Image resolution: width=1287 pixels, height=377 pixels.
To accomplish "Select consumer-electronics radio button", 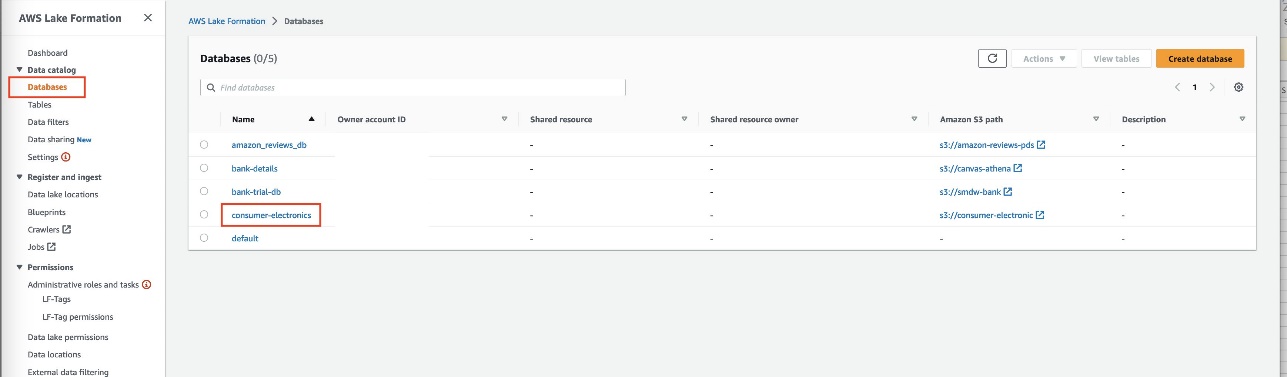I will 204,214.
